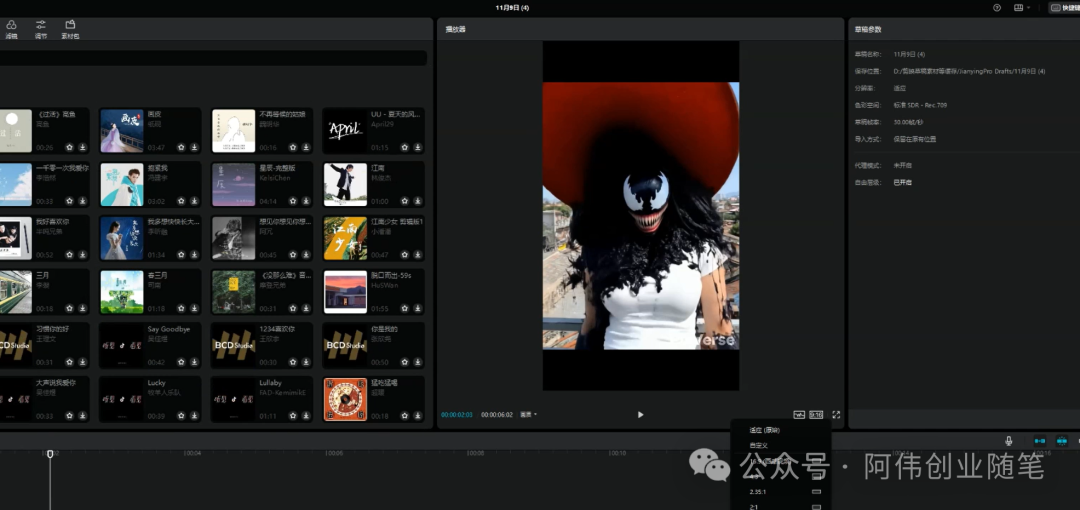Toggle the auto-snap icon right of the magnet
Viewport: 1080px width, 510px height.
tap(1062, 441)
